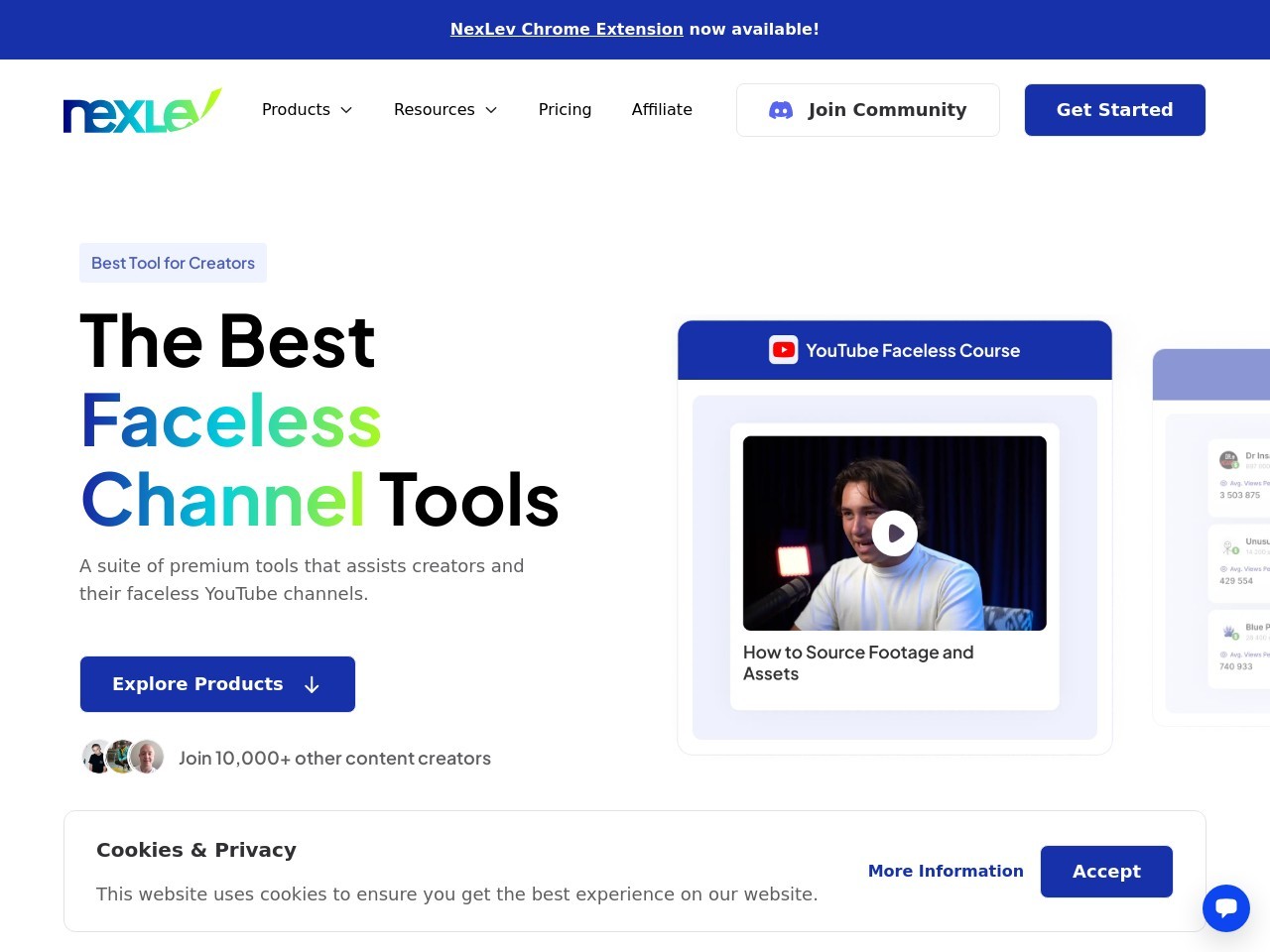The height and width of the screenshot is (952, 1270).
Task: Click the 3 503 875 views card
Action: click(1239, 477)
